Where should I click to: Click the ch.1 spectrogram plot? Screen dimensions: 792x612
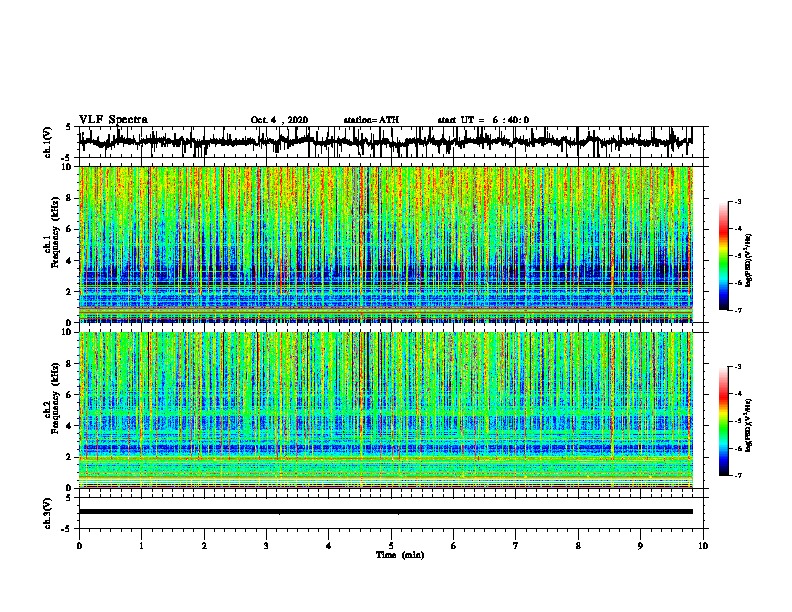(386, 244)
